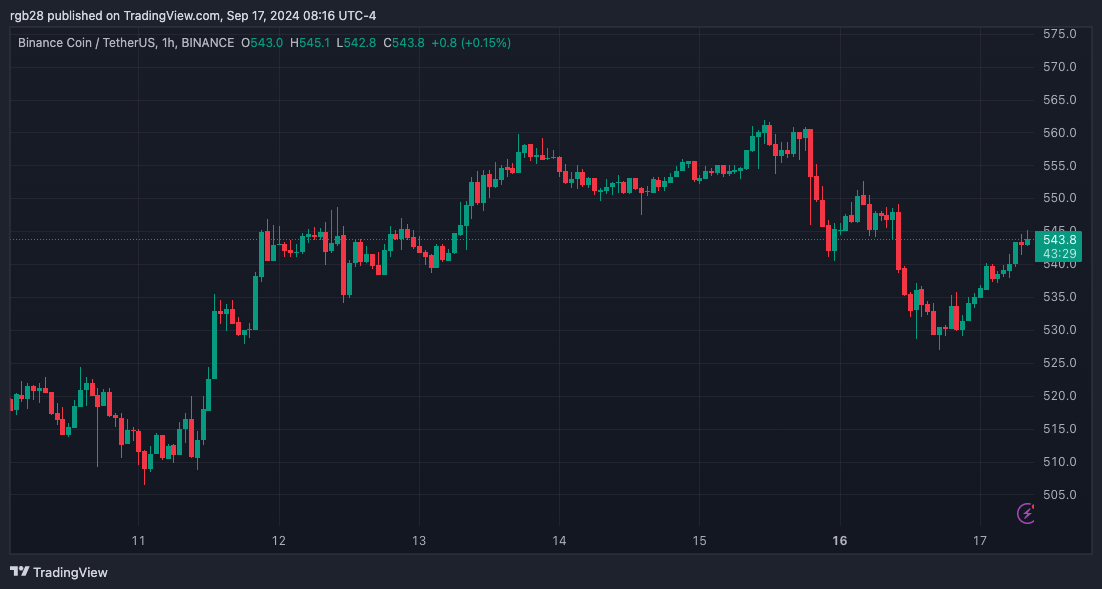This screenshot has height=589, width=1102.
Task: Click the 43:29 bar countdown timer
Action: [1061, 254]
